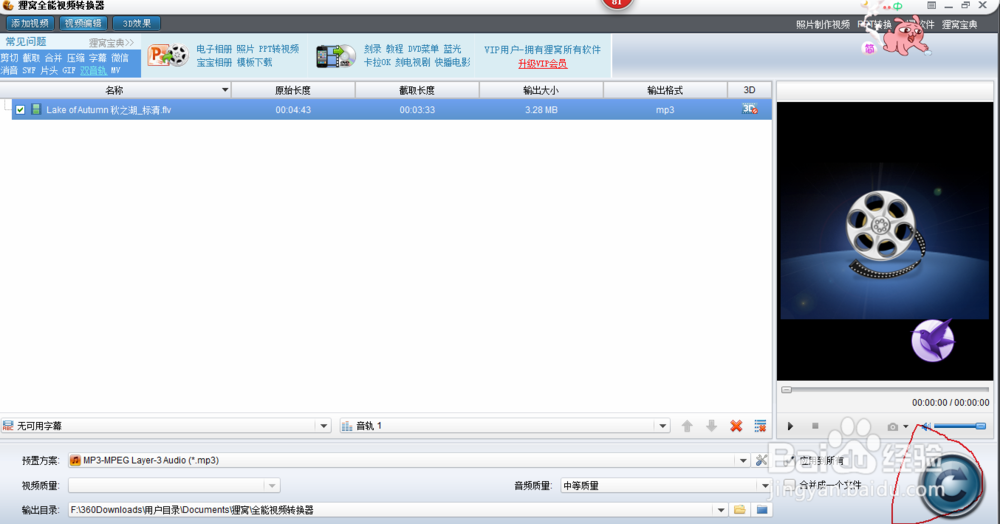
Task: Open the output folder yellow folder icon
Action: tap(740, 510)
